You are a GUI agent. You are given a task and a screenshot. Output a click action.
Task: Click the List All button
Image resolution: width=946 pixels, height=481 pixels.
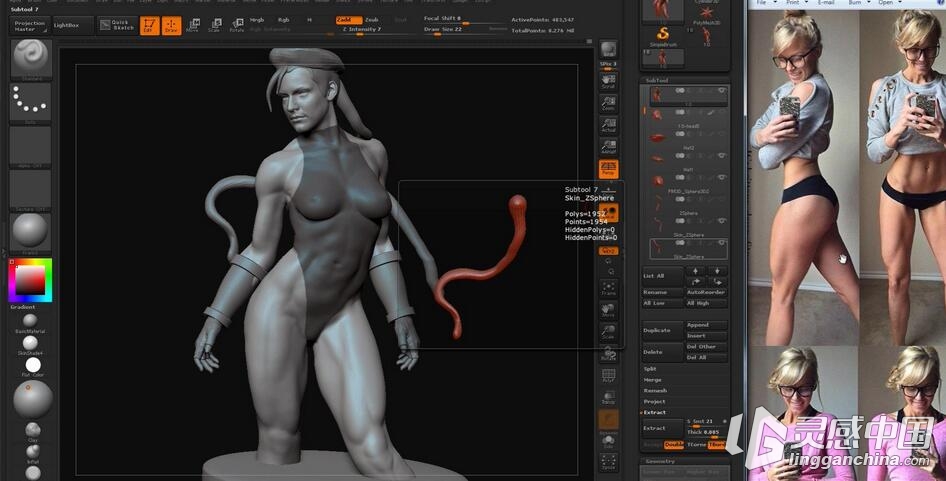pyautogui.click(x=662, y=276)
